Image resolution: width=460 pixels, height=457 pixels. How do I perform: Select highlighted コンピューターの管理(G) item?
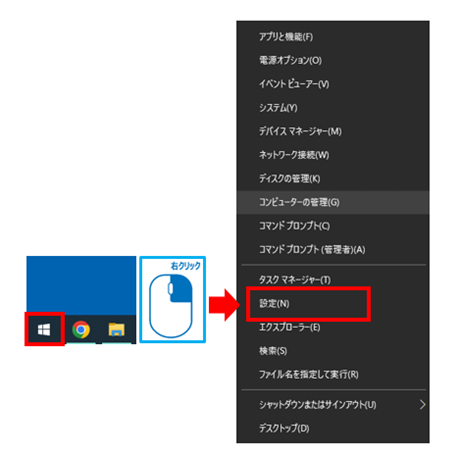(333, 202)
